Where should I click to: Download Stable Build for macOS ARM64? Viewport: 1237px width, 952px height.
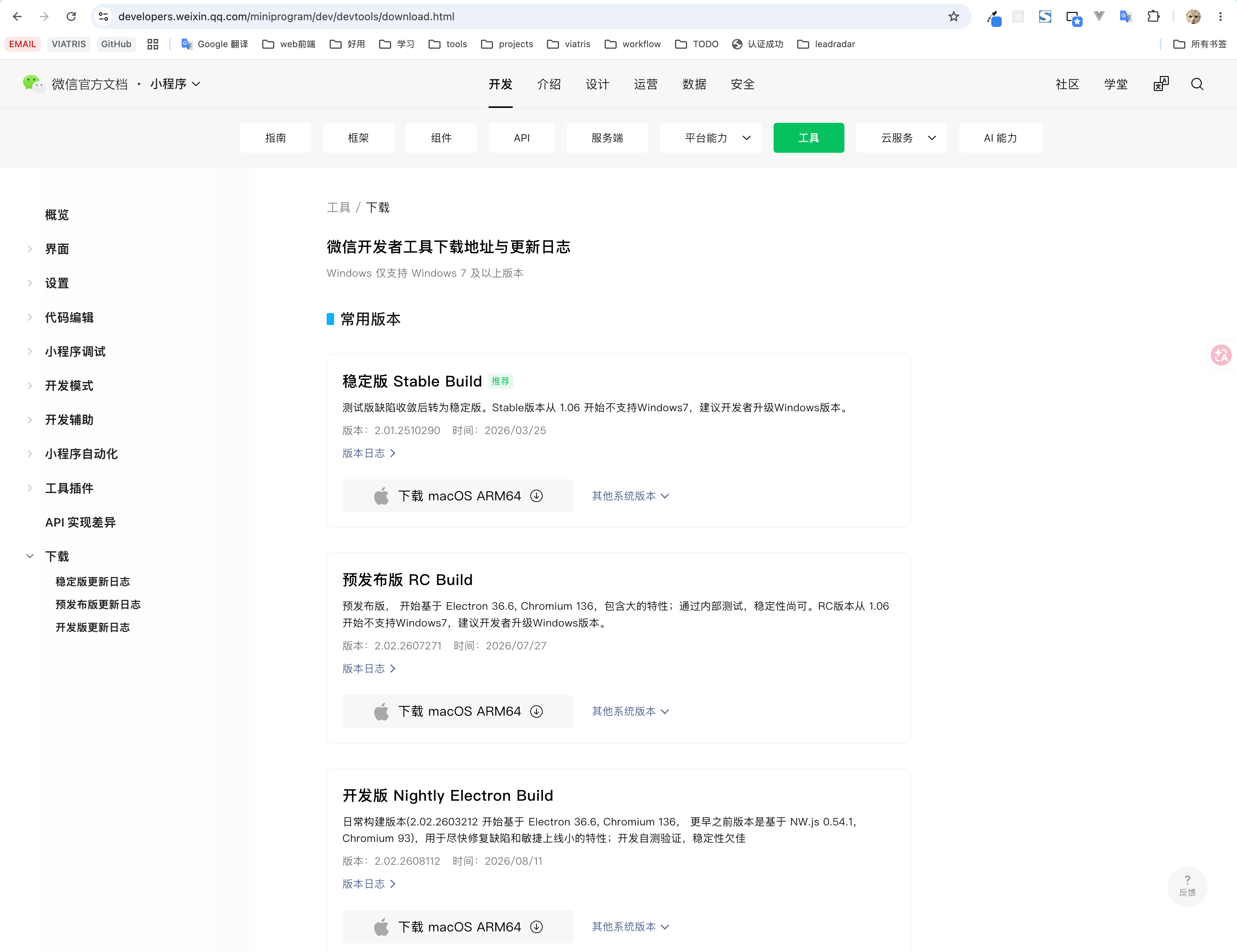coord(458,495)
